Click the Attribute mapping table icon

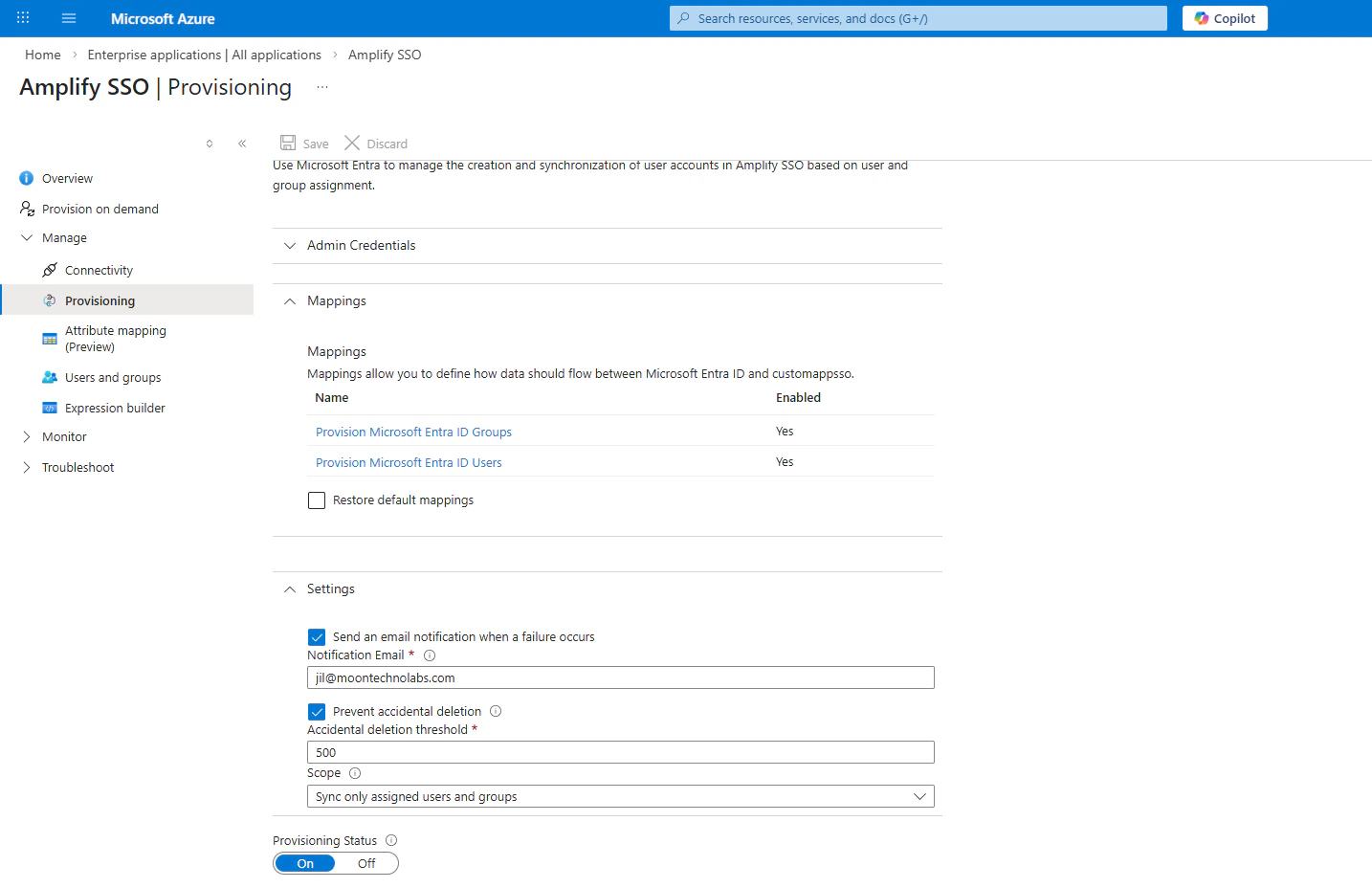click(x=50, y=339)
